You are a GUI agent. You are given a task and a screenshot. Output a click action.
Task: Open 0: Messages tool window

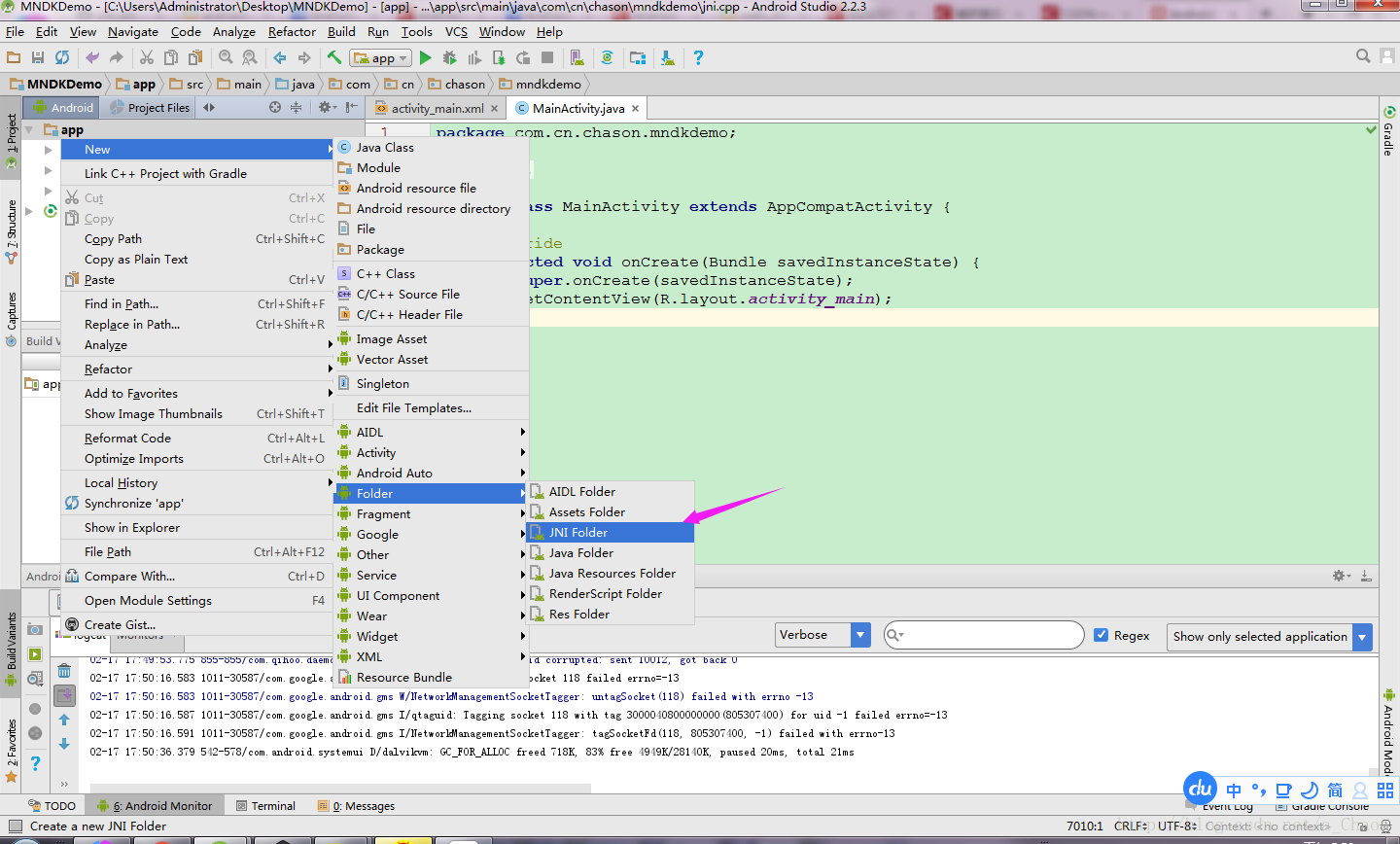[357, 805]
